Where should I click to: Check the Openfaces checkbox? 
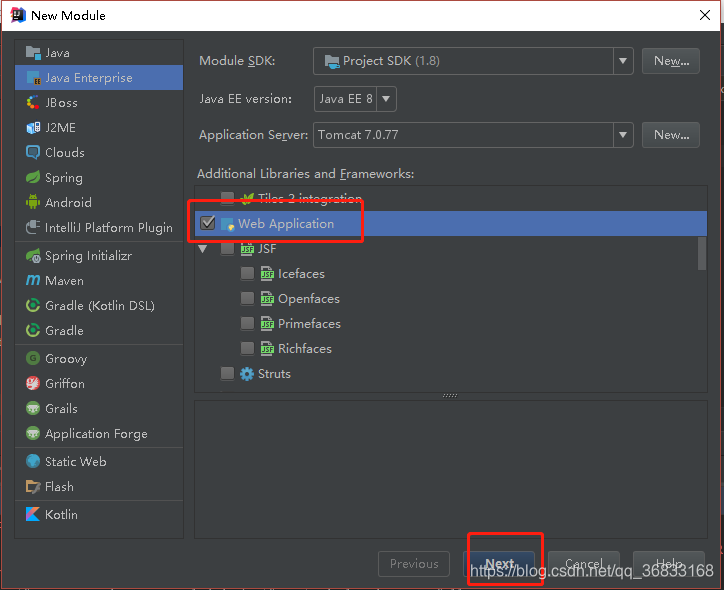click(x=247, y=299)
